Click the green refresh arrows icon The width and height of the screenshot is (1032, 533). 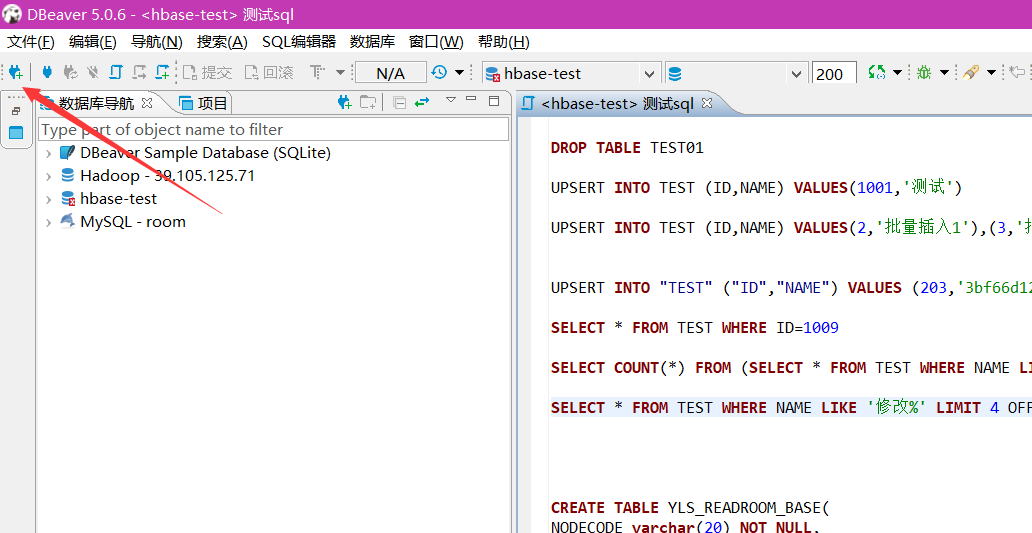tap(877, 73)
